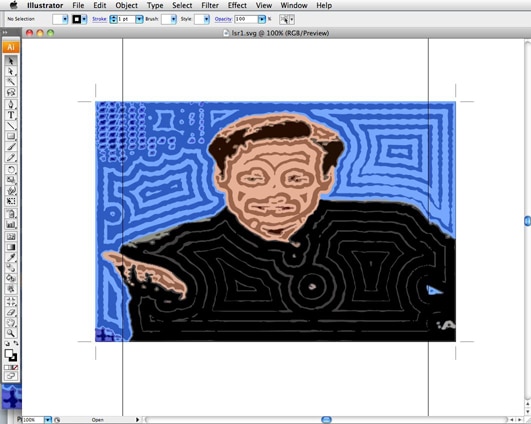Select the Crop Area tool
Screen dimensions: 531x424
(11, 301)
